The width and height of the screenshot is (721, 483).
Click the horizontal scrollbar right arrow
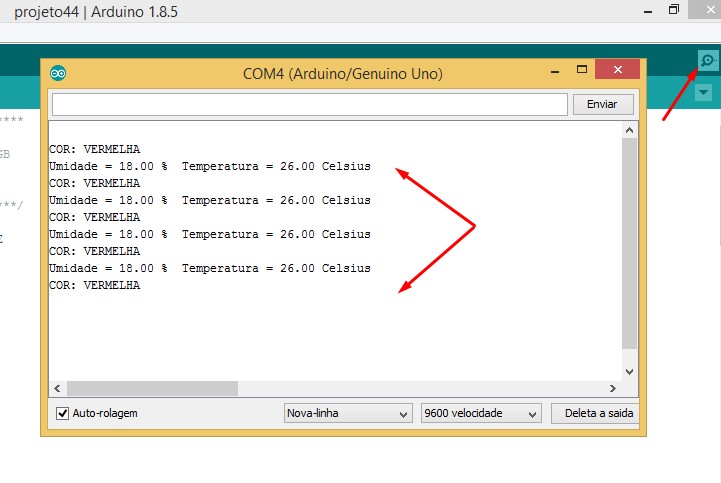tap(612, 388)
